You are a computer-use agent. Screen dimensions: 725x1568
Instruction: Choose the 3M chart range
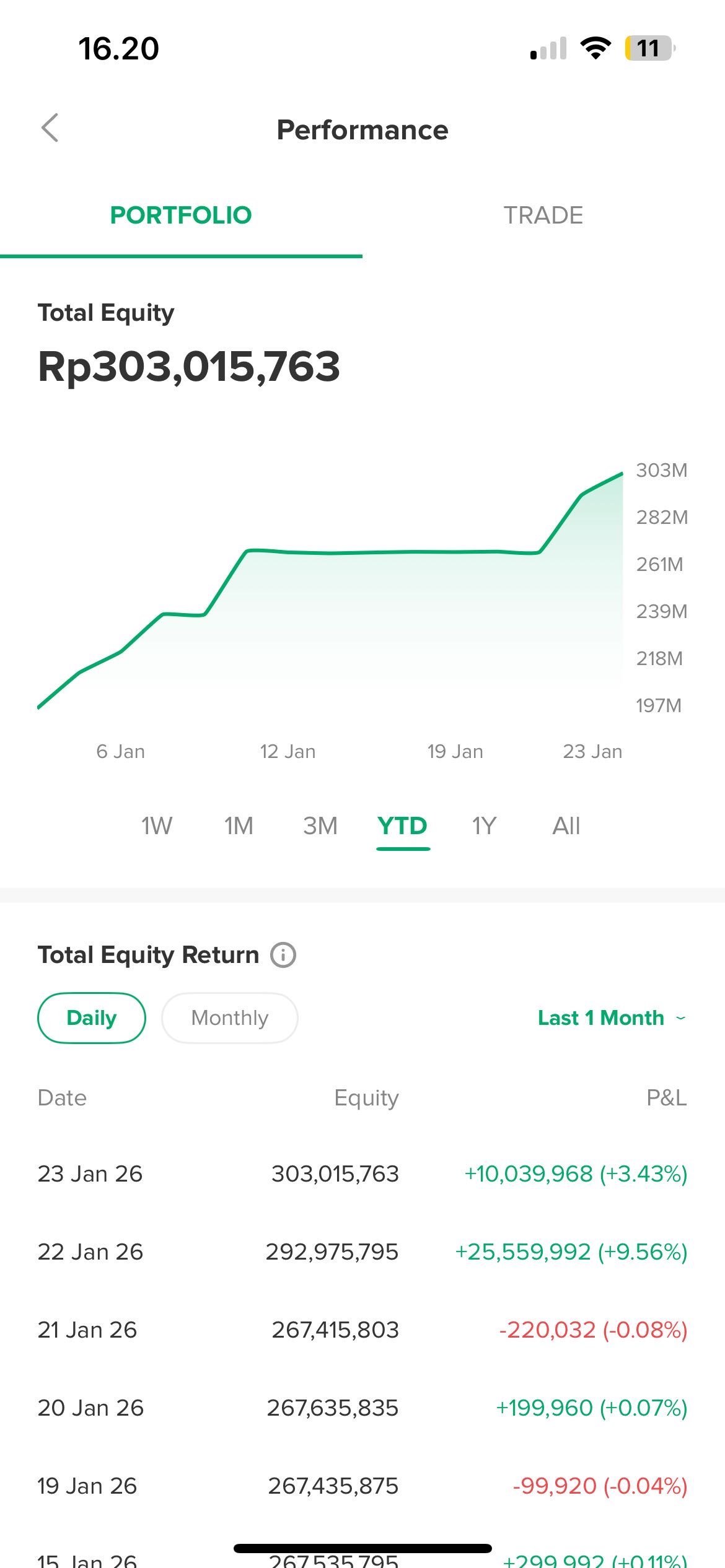pyautogui.click(x=320, y=825)
